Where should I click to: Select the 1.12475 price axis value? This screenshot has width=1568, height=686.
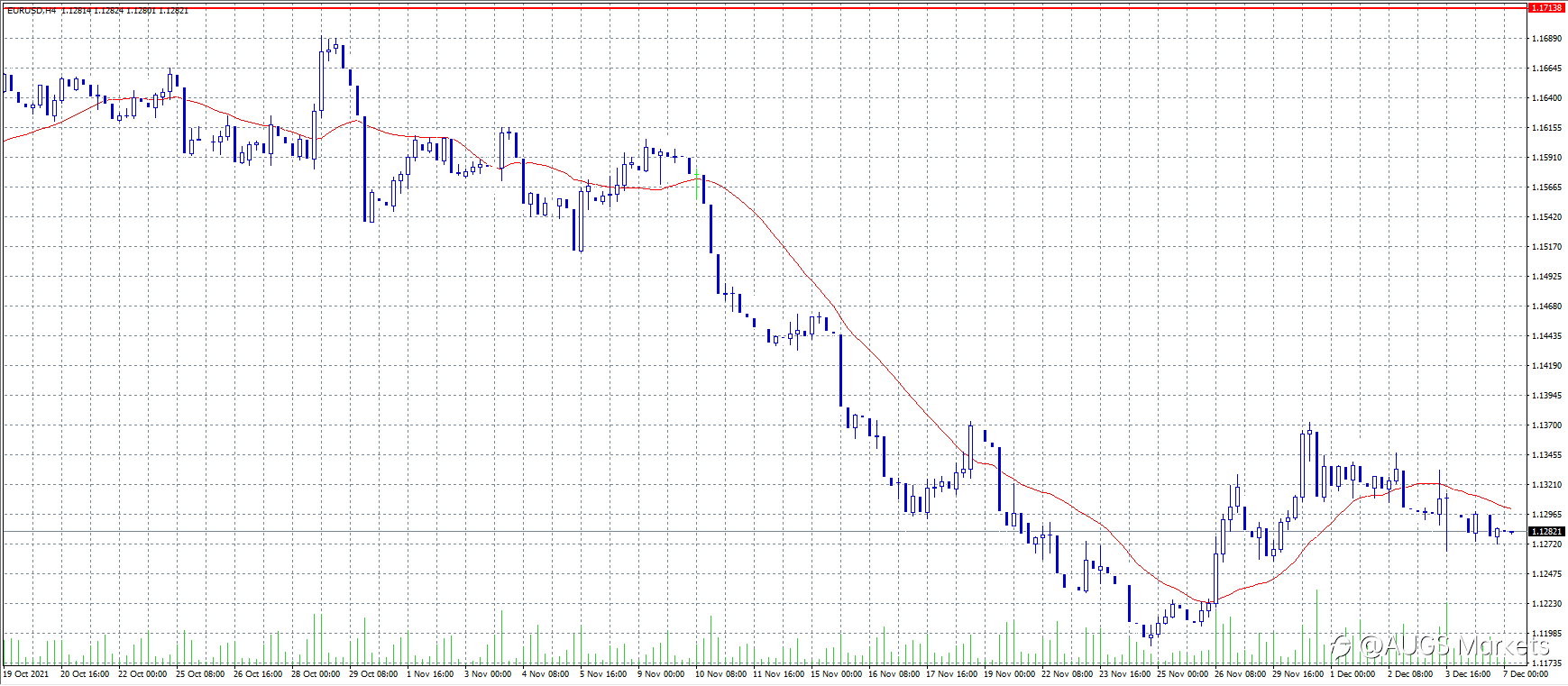[1547, 574]
